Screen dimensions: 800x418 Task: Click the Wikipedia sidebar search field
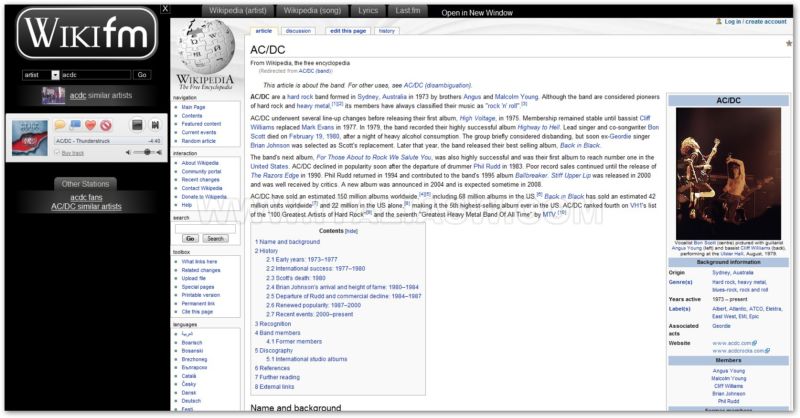(x=206, y=229)
